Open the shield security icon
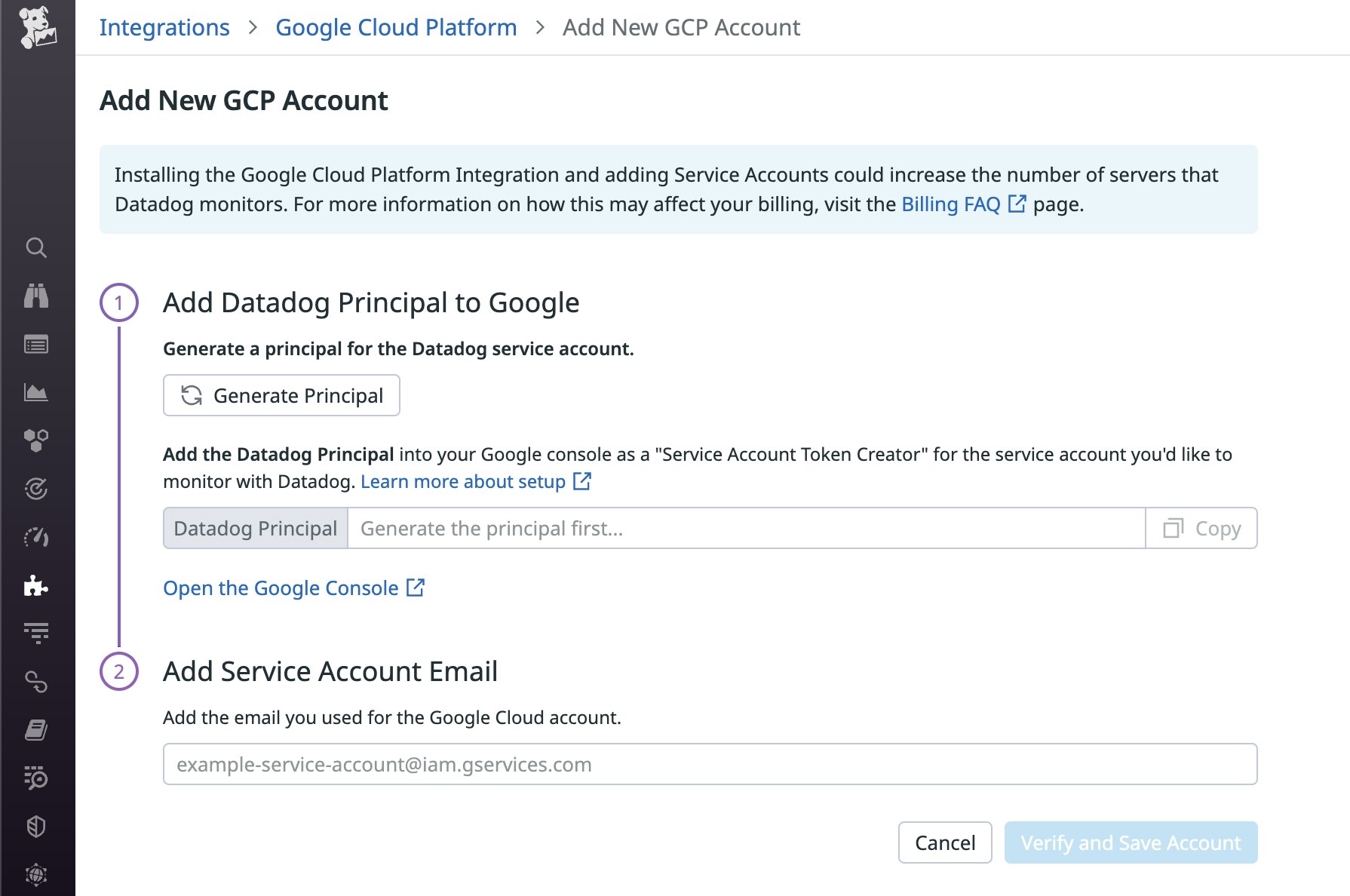The width and height of the screenshot is (1350, 896). [36, 827]
